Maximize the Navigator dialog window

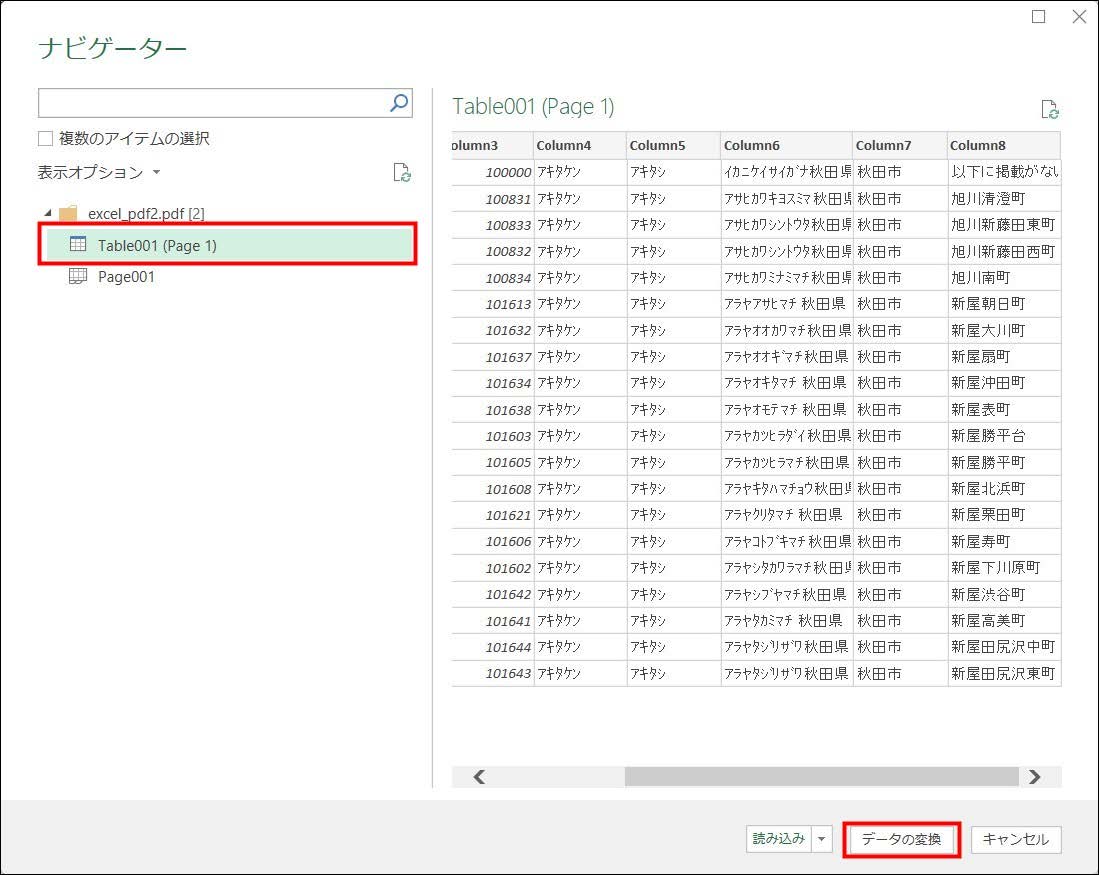point(1039,16)
